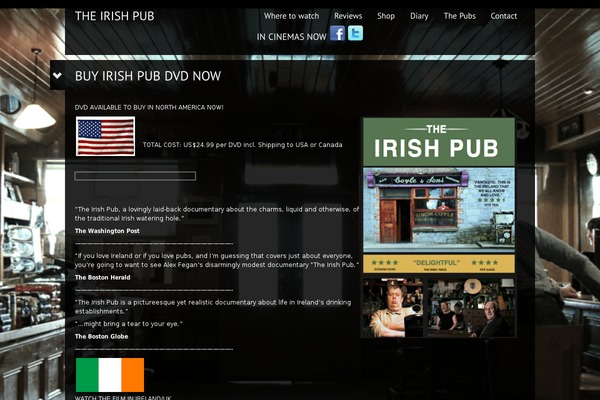The image size is (600, 400).
Task: Click the "might bring a tear to your eye" quote
Action: (129, 324)
